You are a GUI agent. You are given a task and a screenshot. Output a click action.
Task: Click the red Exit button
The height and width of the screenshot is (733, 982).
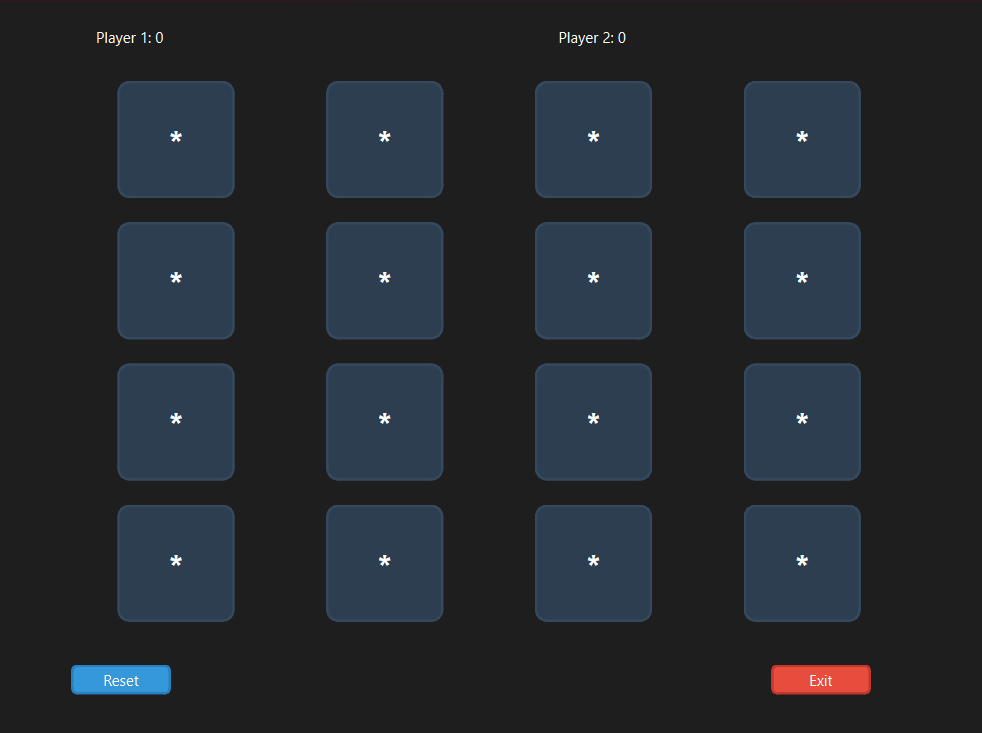tap(821, 680)
